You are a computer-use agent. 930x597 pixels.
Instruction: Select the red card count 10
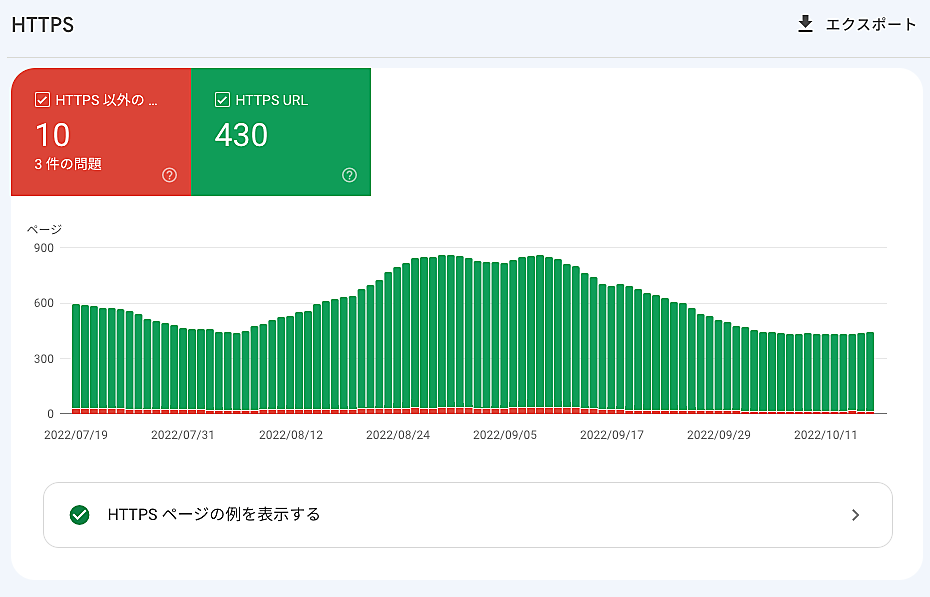point(52,135)
